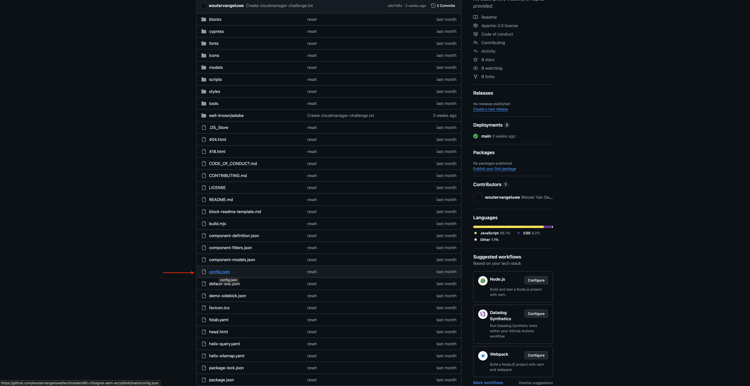Image resolution: width=750 pixels, height=386 pixels.
Task: Open the Create cloudmanager-challenge.txt commit in header
Action: point(279,6)
